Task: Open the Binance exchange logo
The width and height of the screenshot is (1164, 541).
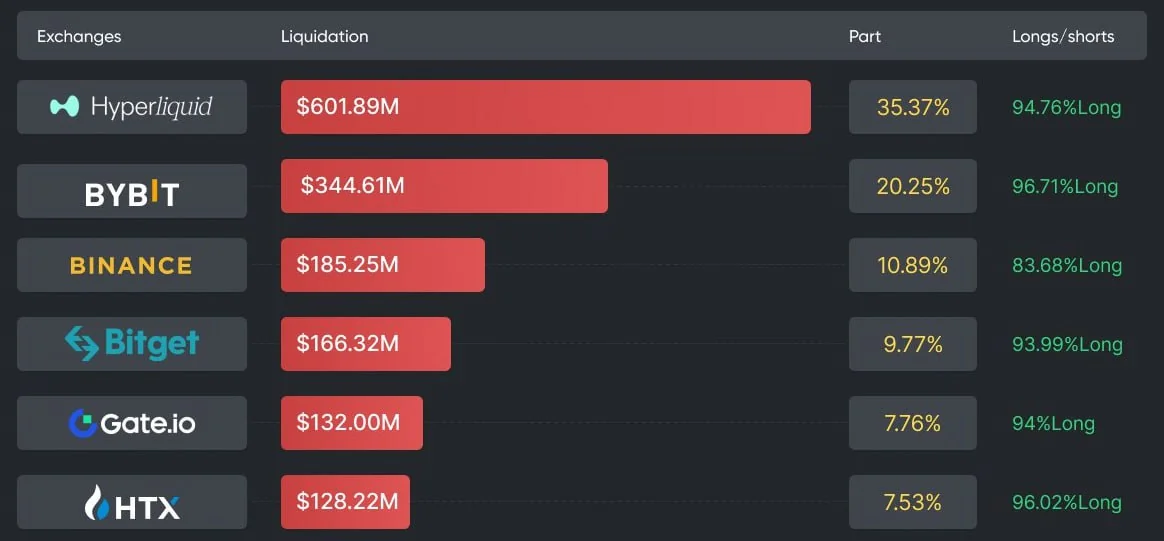Action: click(x=132, y=265)
